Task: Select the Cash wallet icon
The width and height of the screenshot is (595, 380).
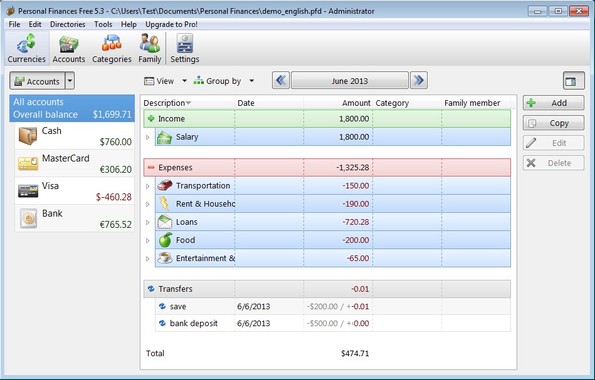Action: coord(28,136)
